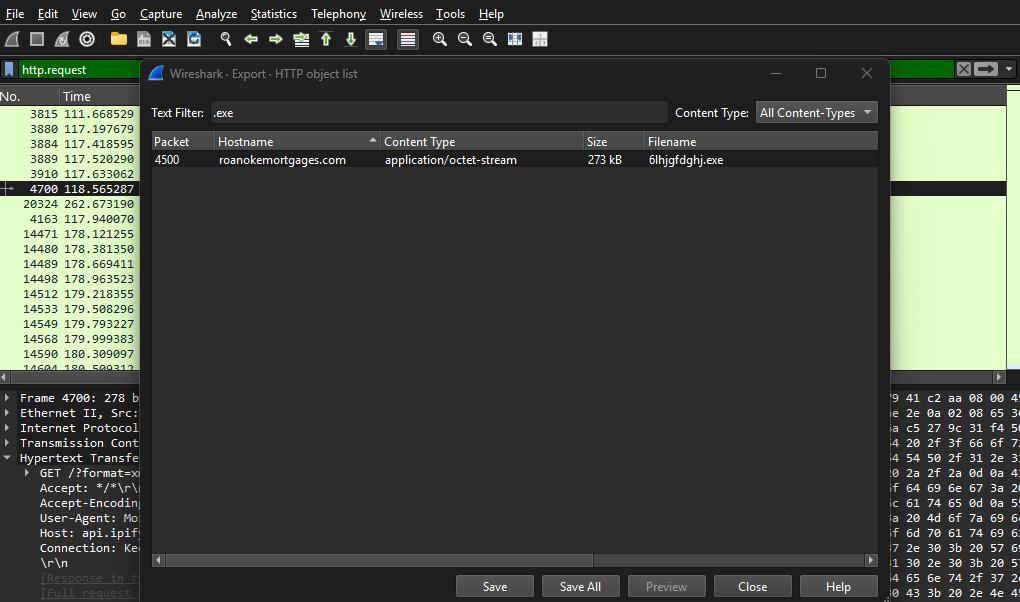Image resolution: width=1020 pixels, height=602 pixels.
Task: Open the capture options gear icon
Action: pyautogui.click(x=87, y=39)
